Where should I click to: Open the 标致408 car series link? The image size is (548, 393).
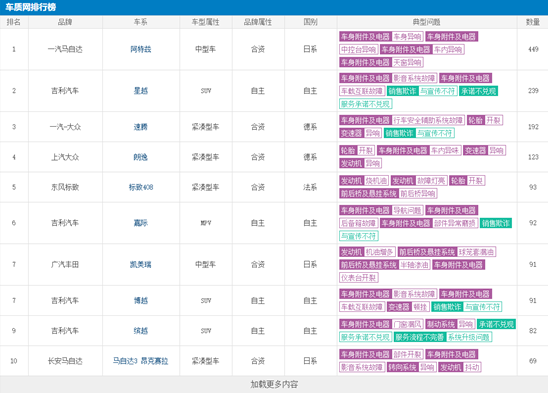coord(141,187)
